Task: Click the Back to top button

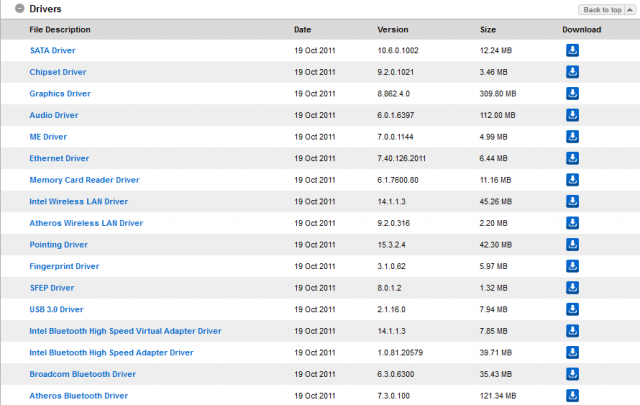Action: click(607, 10)
